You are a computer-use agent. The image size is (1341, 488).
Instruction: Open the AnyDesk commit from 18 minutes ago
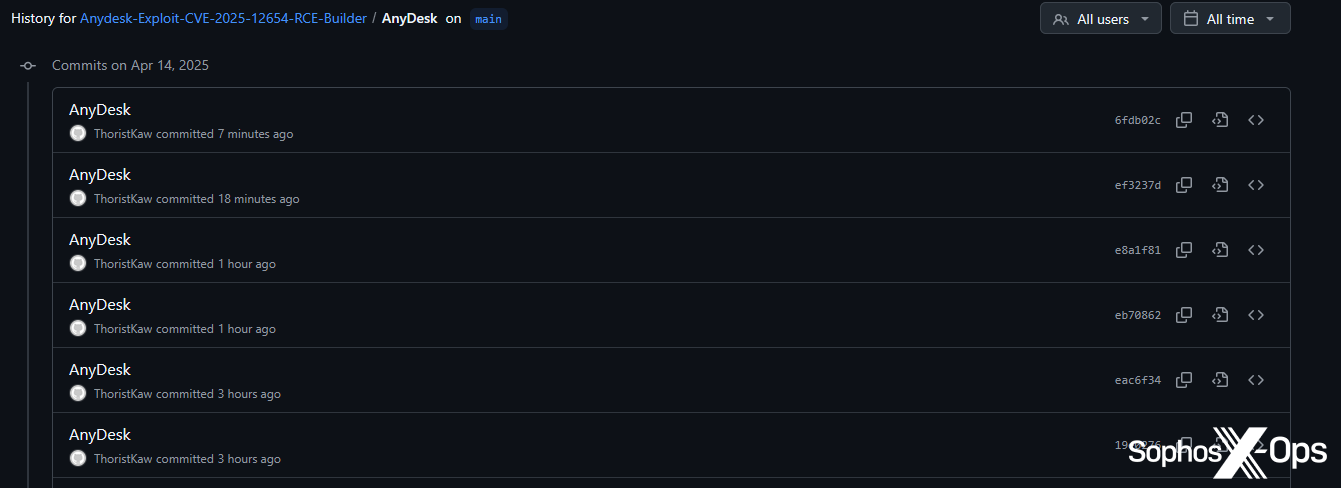[x=100, y=175]
